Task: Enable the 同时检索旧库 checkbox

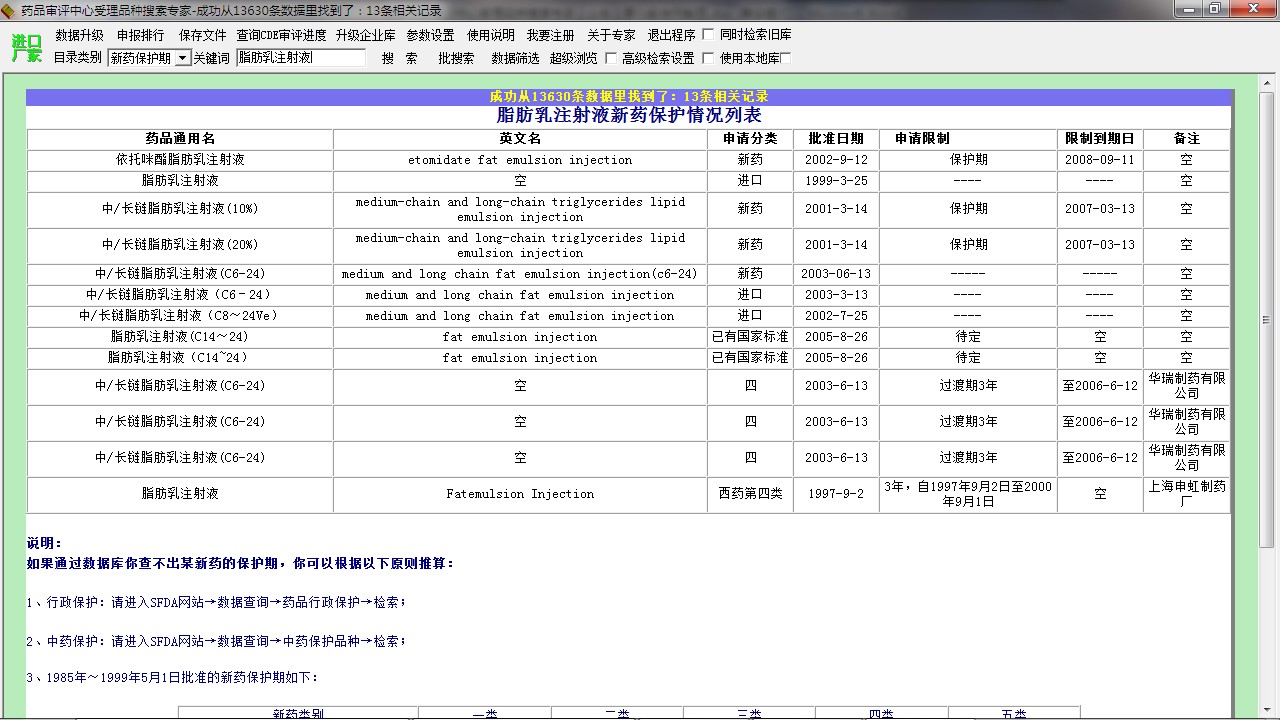Action: (709, 35)
